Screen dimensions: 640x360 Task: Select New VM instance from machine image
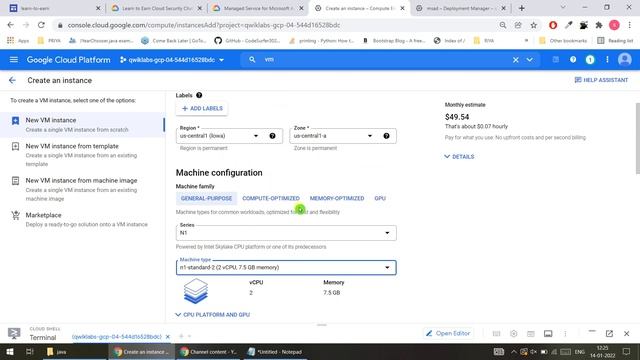click(83, 189)
